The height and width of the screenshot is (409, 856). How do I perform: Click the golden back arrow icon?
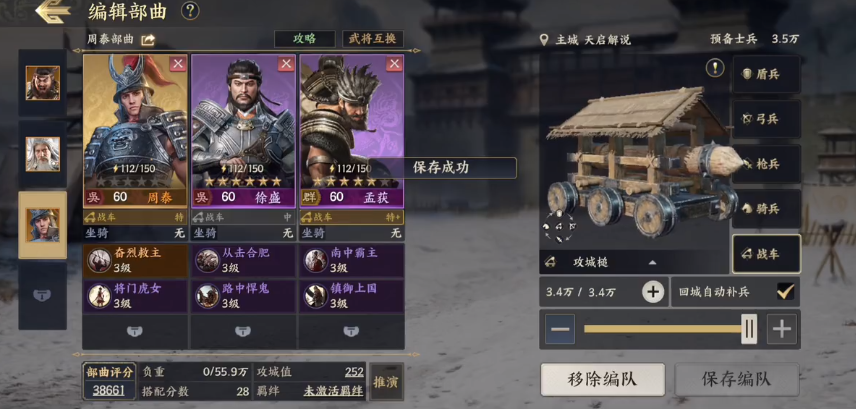tap(53, 12)
